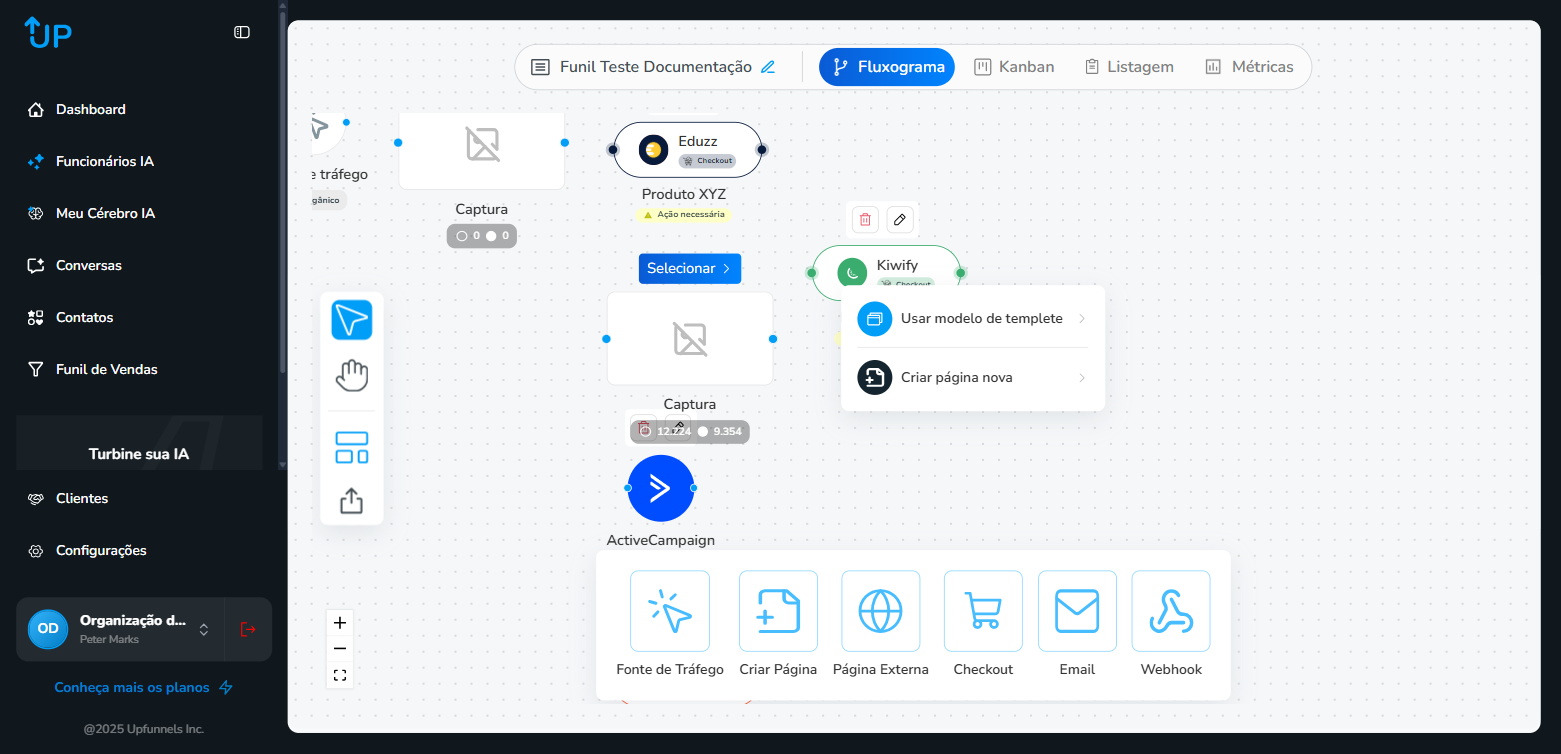Open the Métricas tab
This screenshot has height=754, width=1561.
pos(1249,67)
